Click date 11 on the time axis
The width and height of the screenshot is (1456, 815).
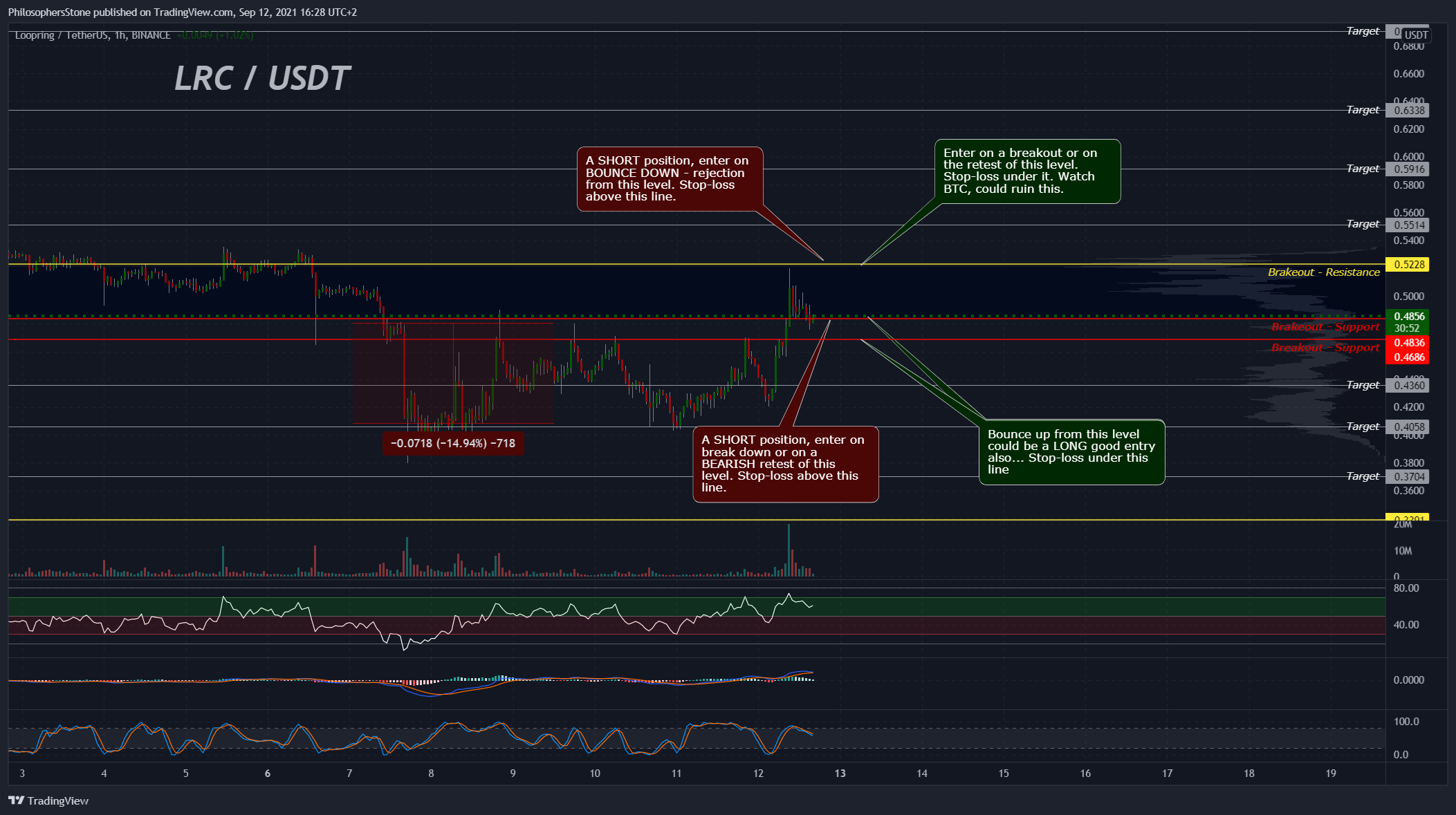676,774
